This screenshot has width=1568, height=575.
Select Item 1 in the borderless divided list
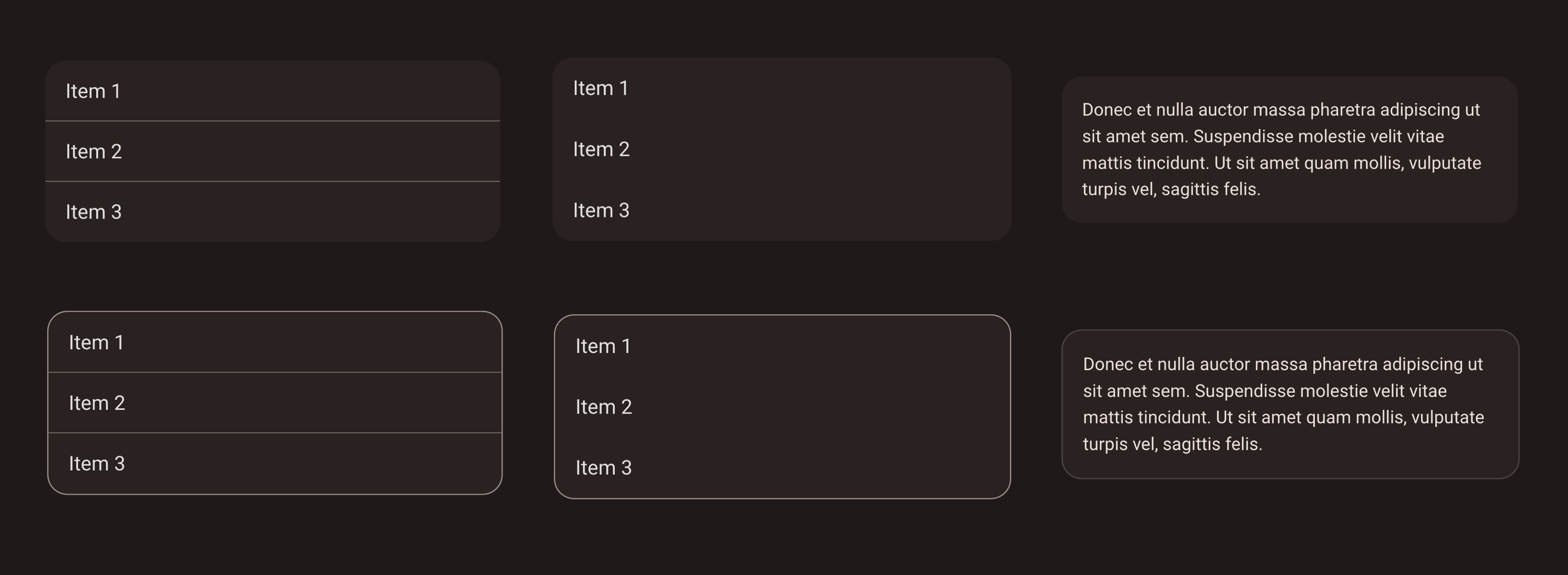(x=93, y=91)
